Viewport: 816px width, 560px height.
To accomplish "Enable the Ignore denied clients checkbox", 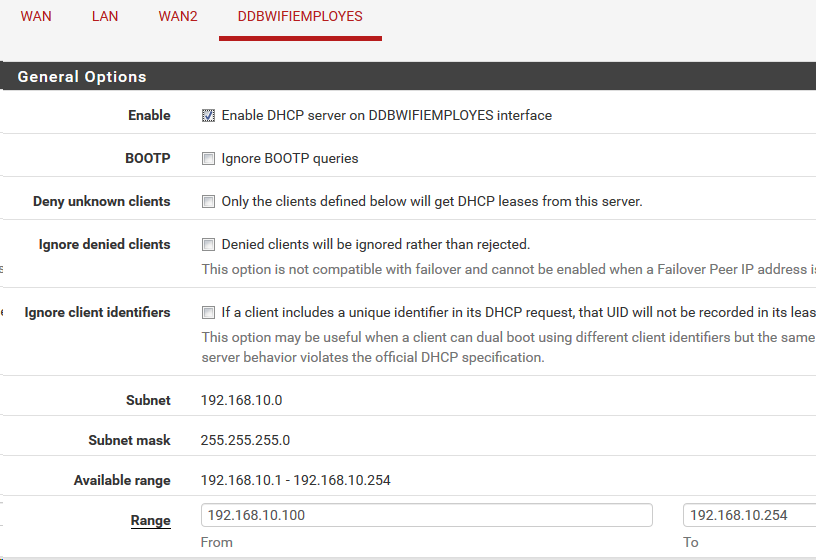I will pos(209,245).
